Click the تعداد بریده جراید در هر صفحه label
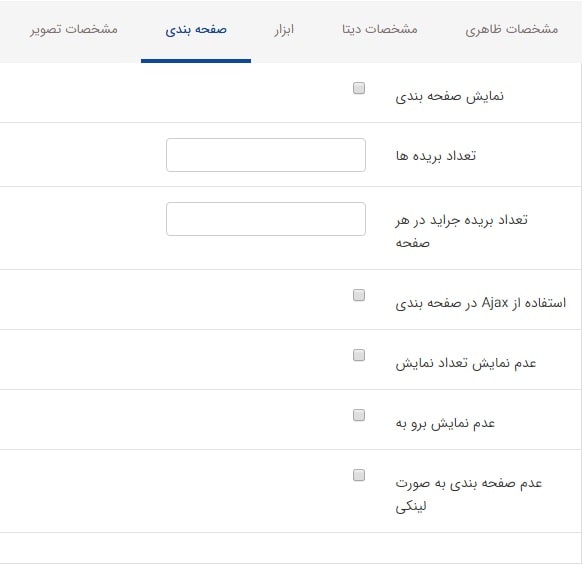 (462, 231)
